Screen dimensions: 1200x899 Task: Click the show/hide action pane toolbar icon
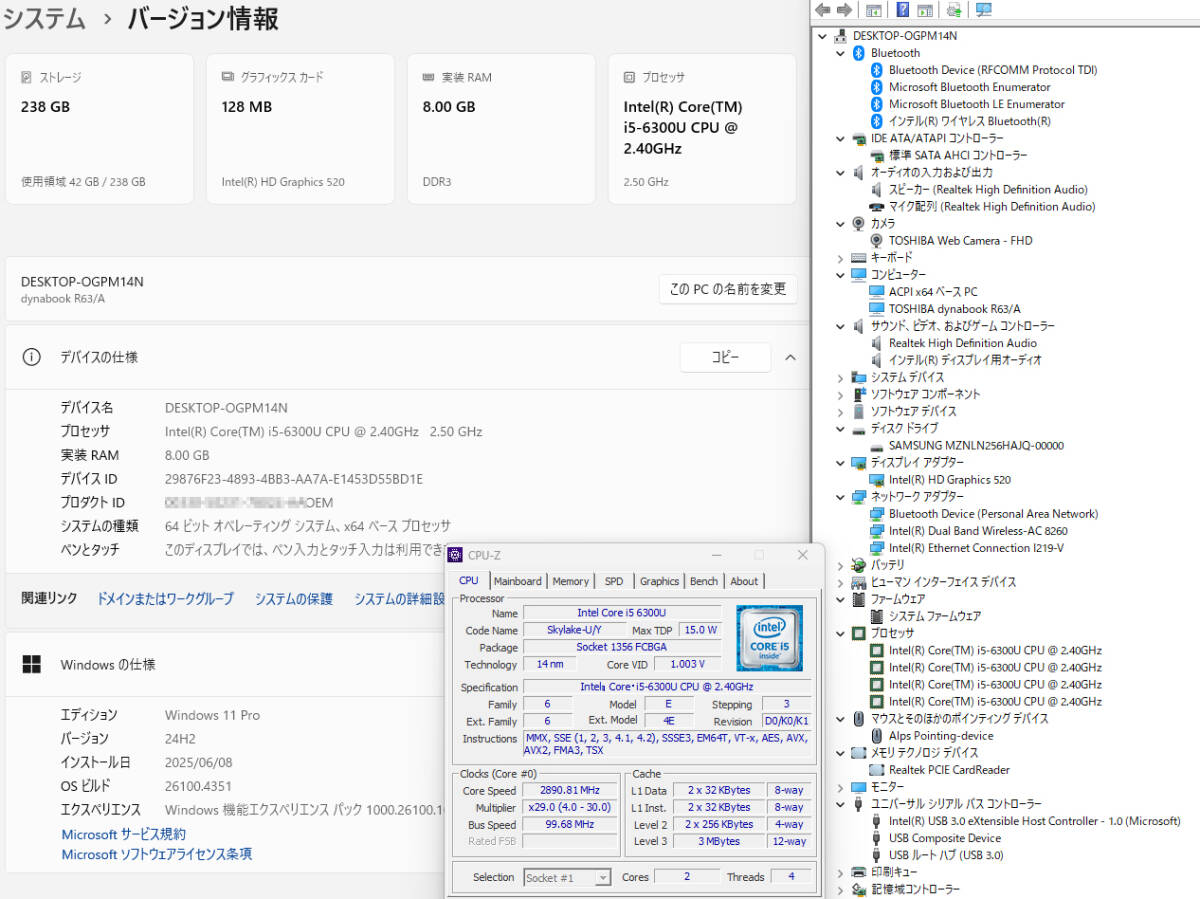pos(925,10)
